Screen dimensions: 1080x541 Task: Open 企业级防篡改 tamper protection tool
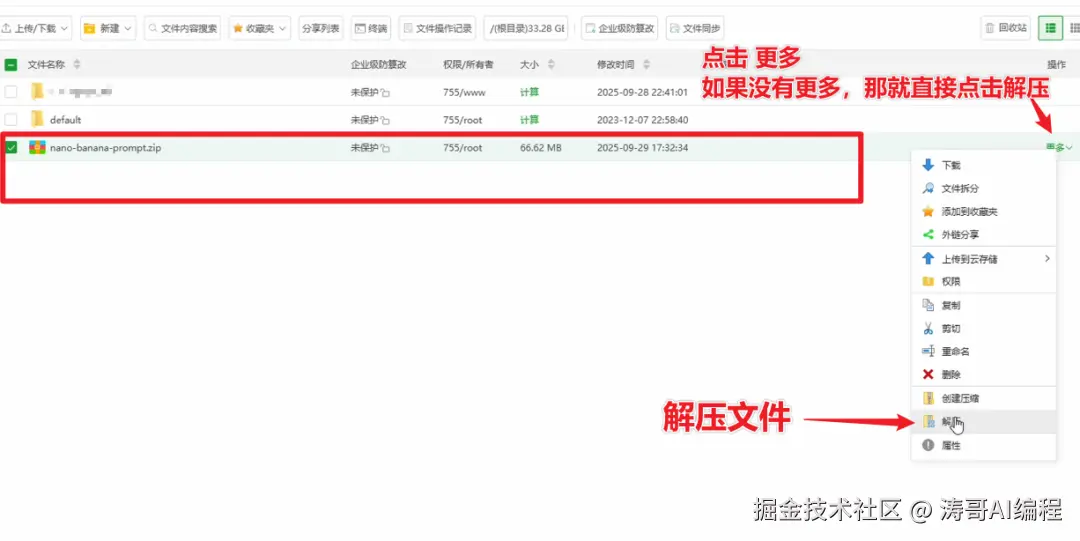[619, 28]
